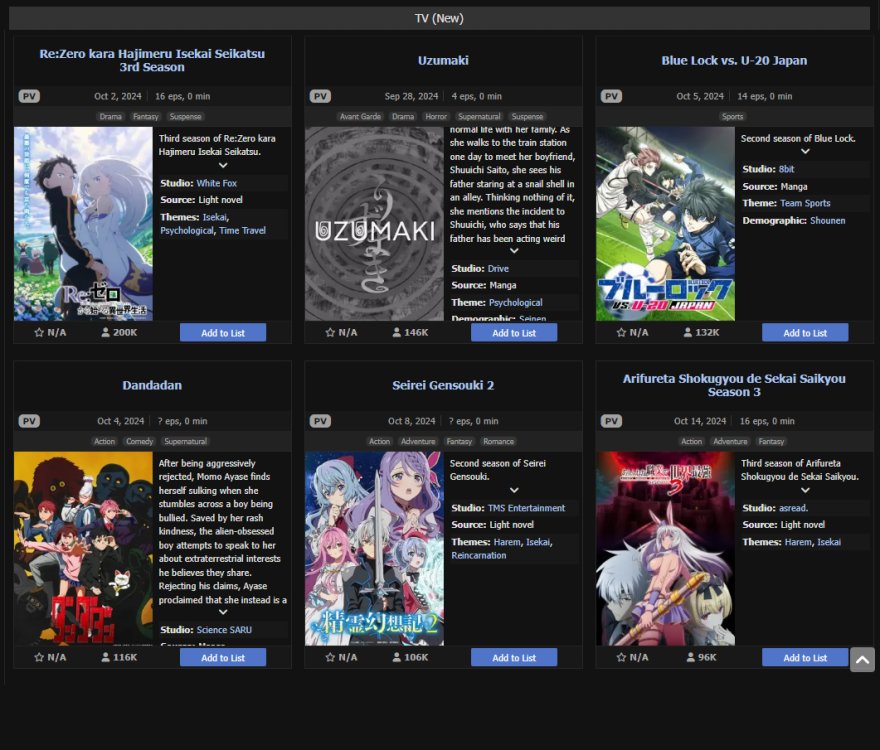880x750 pixels.
Task: Open the asread. studio link
Action: point(794,508)
